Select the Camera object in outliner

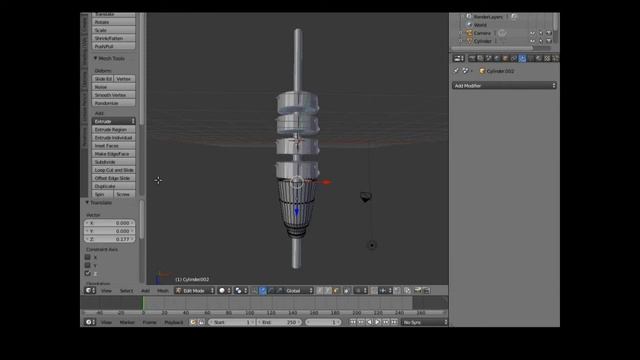click(482, 33)
